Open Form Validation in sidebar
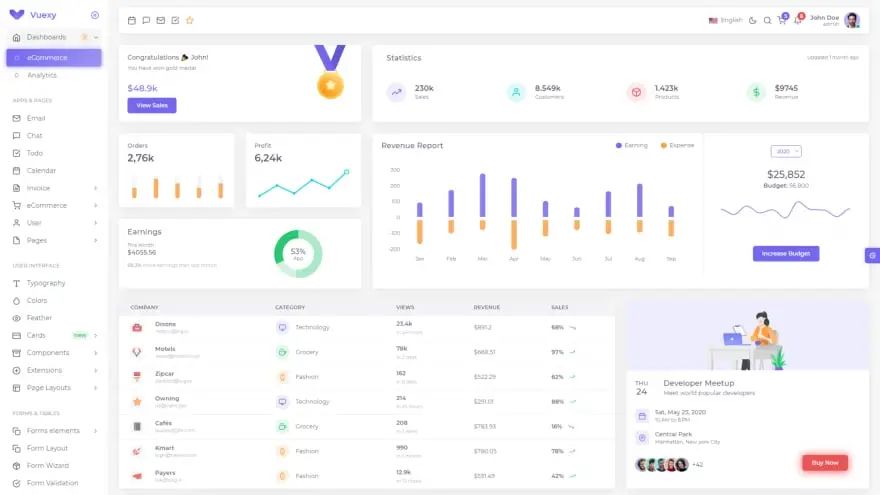Viewport: 880px width, 495px height. tap(54, 483)
